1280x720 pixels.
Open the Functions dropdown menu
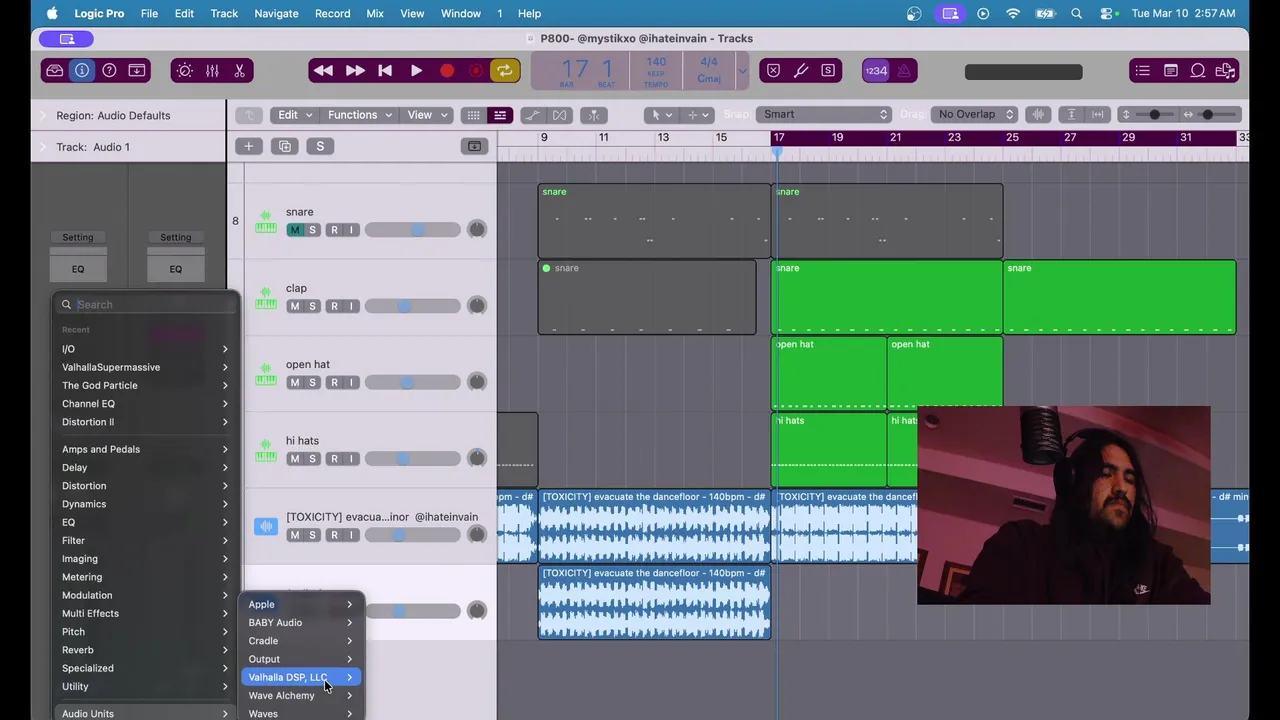point(360,115)
